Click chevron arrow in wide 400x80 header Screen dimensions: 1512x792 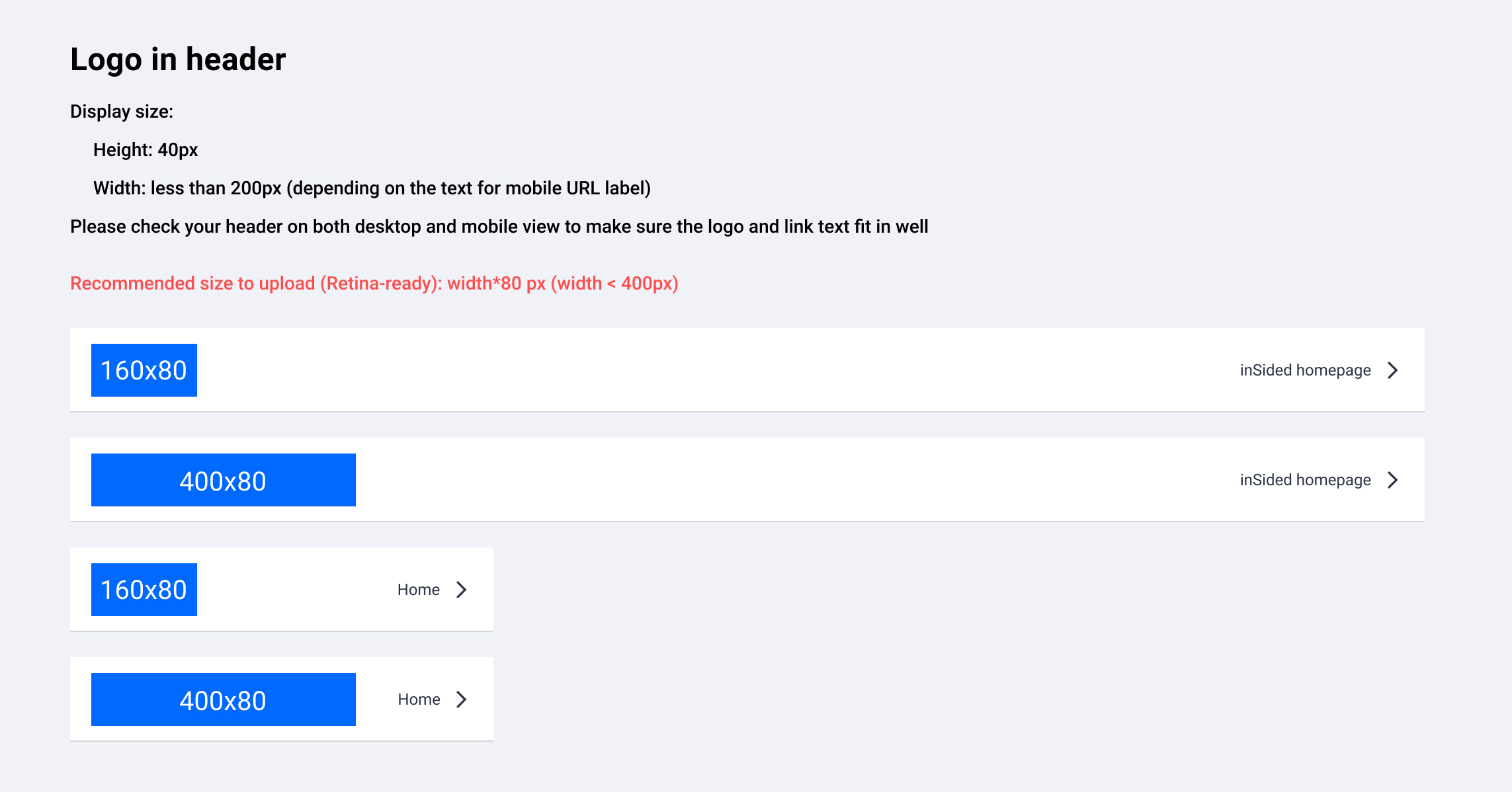(1393, 480)
